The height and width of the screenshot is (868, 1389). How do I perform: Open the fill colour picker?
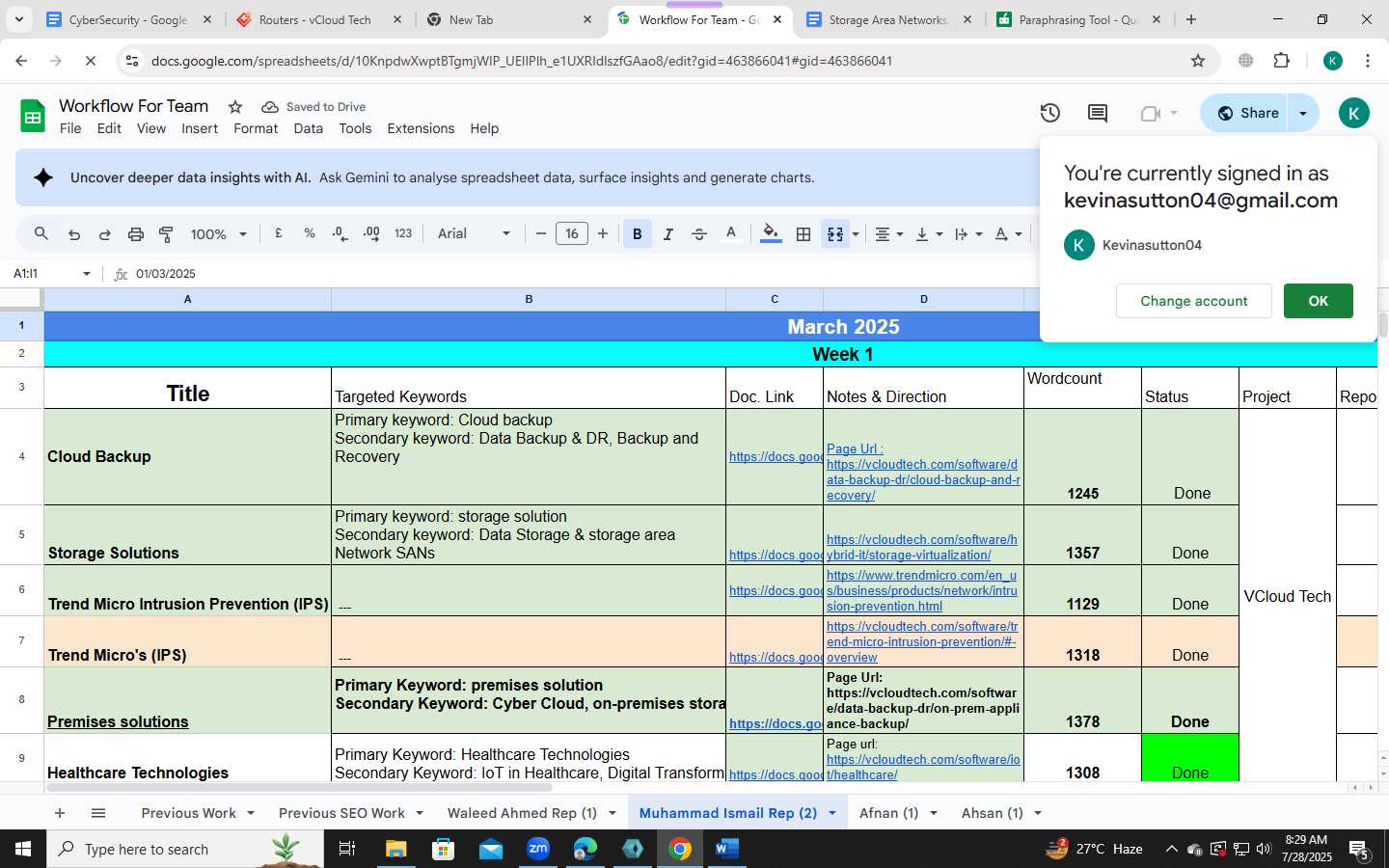pos(771,233)
